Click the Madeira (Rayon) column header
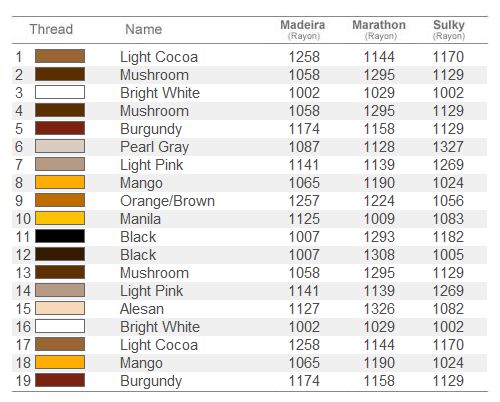The width and height of the screenshot is (500, 402). coord(303,29)
